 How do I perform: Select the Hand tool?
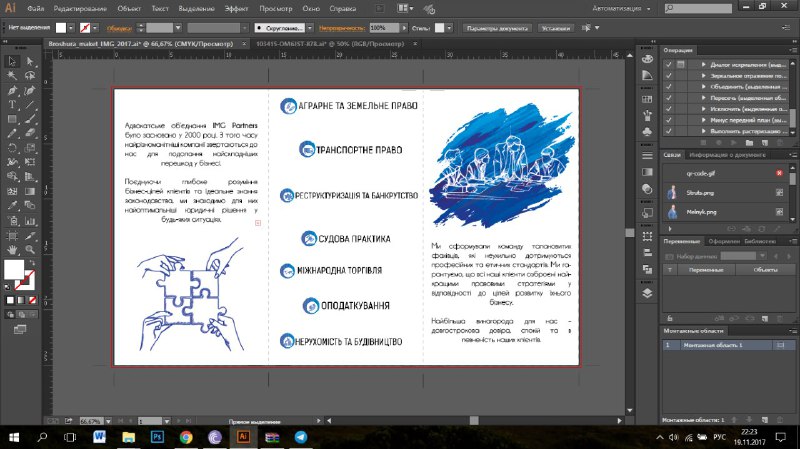point(12,250)
